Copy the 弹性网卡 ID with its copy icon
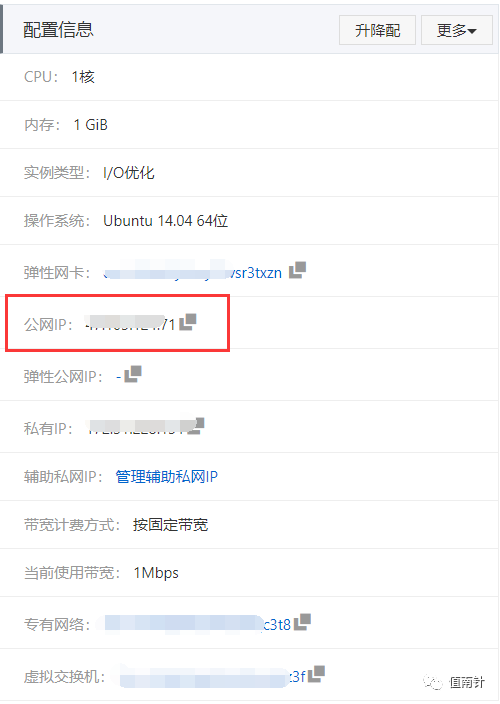This screenshot has width=500, height=704. coord(297,270)
